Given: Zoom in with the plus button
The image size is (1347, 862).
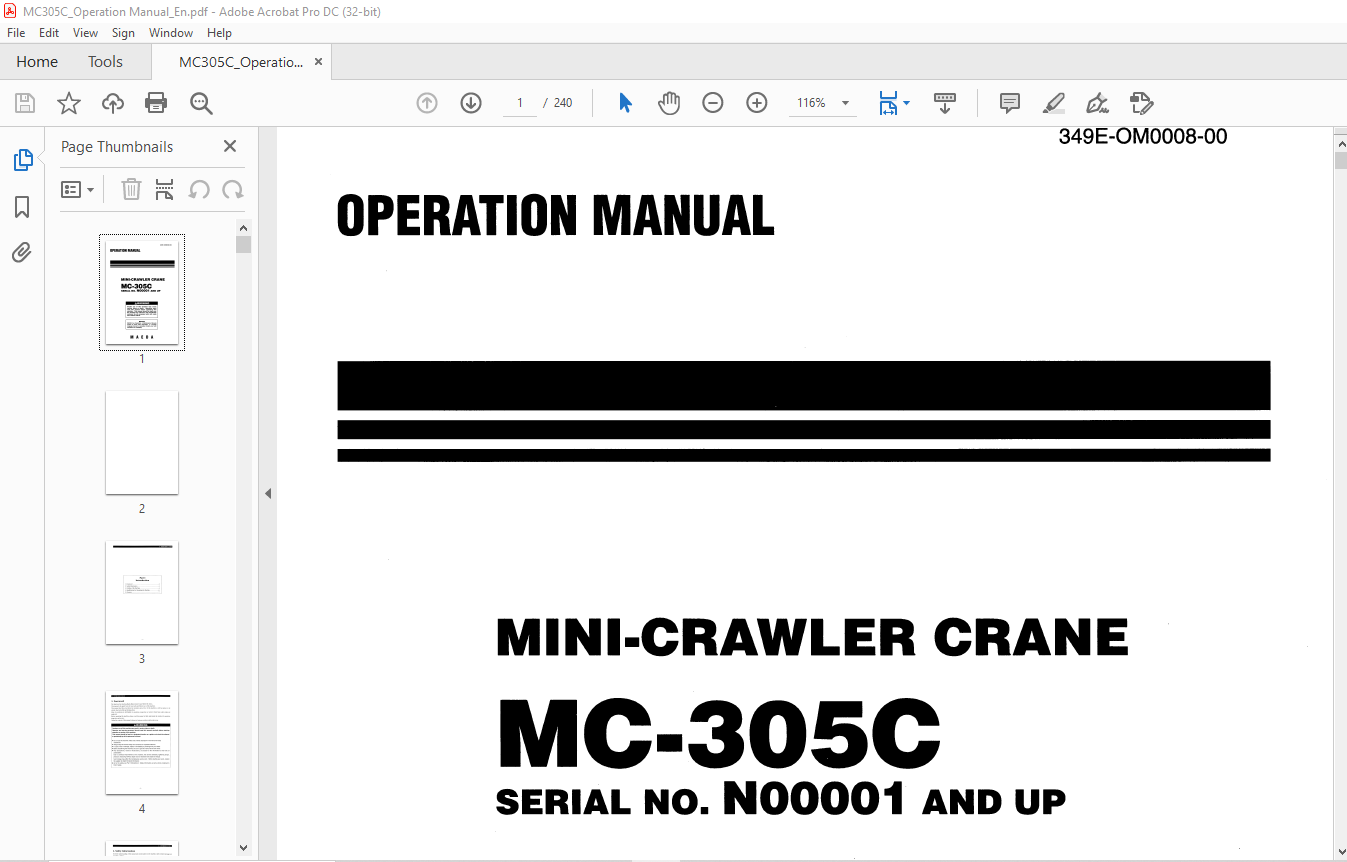Looking at the screenshot, I should [x=757, y=103].
